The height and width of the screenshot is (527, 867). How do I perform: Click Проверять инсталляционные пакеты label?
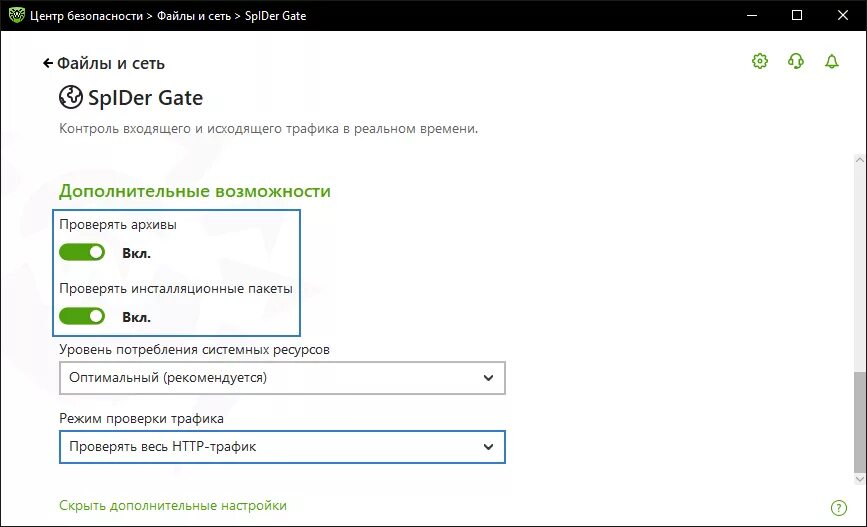click(x=176, y=289)
